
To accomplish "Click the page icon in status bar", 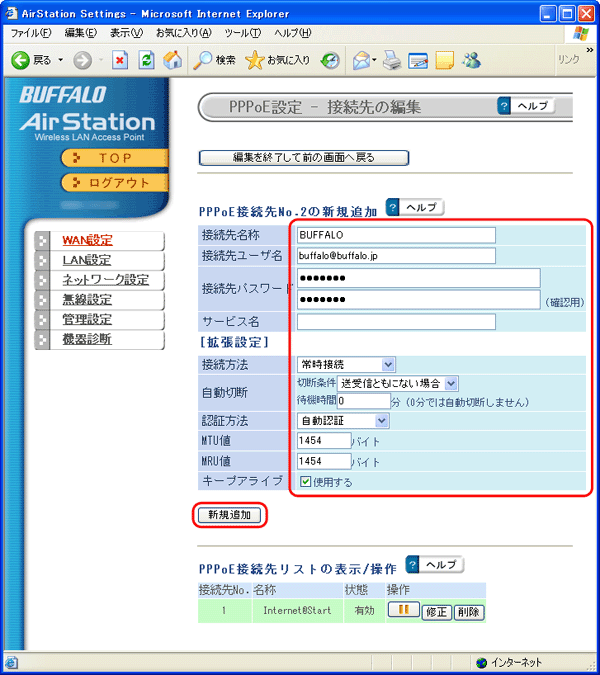I will (11, 663).
